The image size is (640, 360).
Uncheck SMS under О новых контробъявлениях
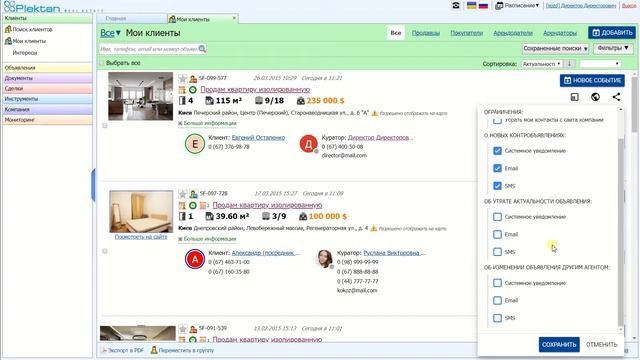497,186
